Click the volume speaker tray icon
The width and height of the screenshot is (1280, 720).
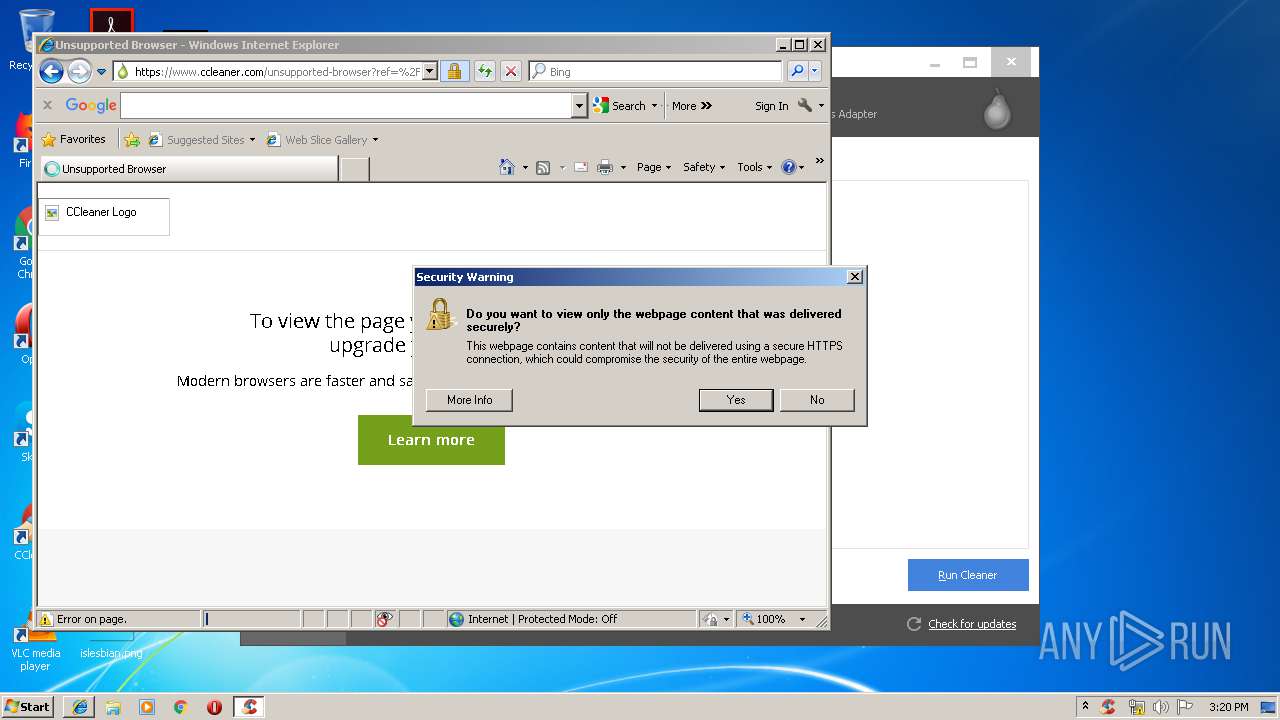point(1161,707)
